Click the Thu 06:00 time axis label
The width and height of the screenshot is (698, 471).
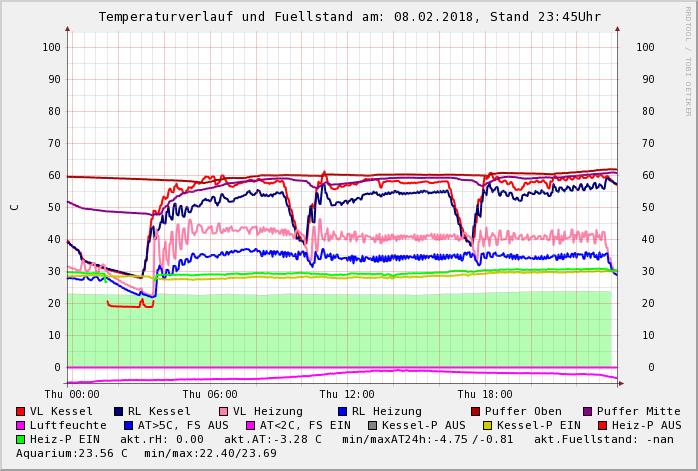click(210, 394)
